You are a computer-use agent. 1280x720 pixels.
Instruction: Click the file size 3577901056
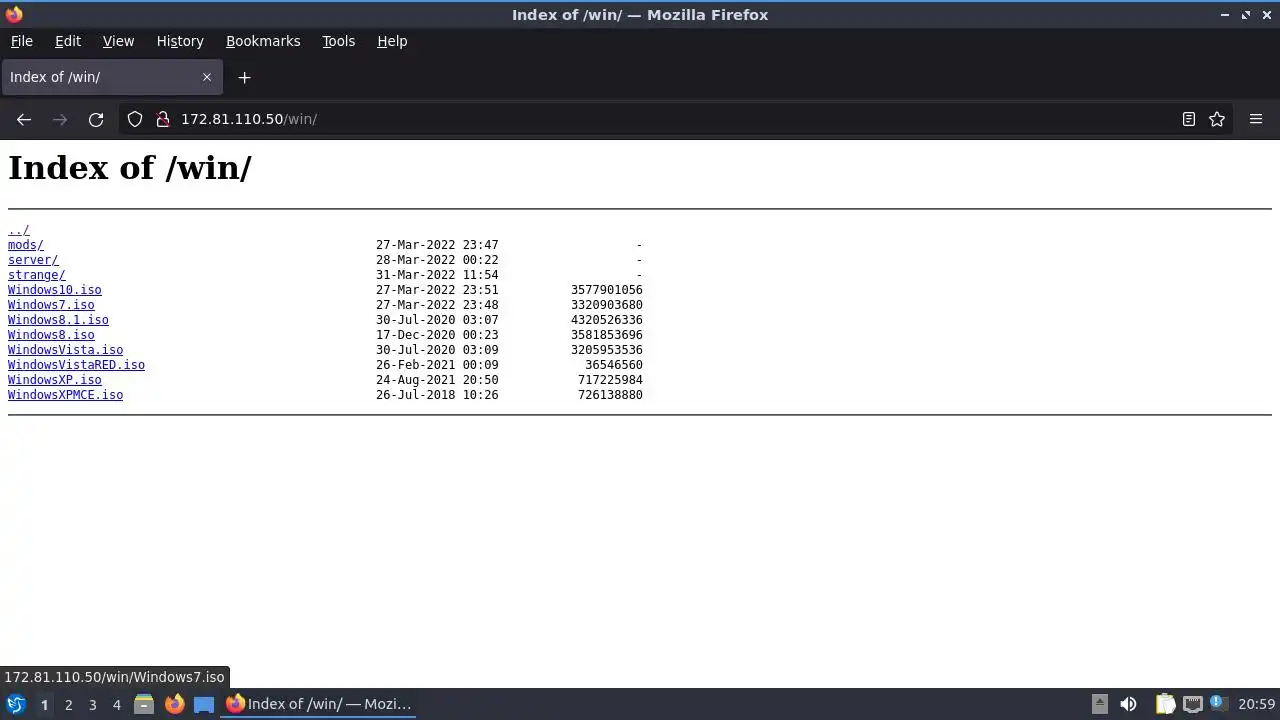(607, 290)
